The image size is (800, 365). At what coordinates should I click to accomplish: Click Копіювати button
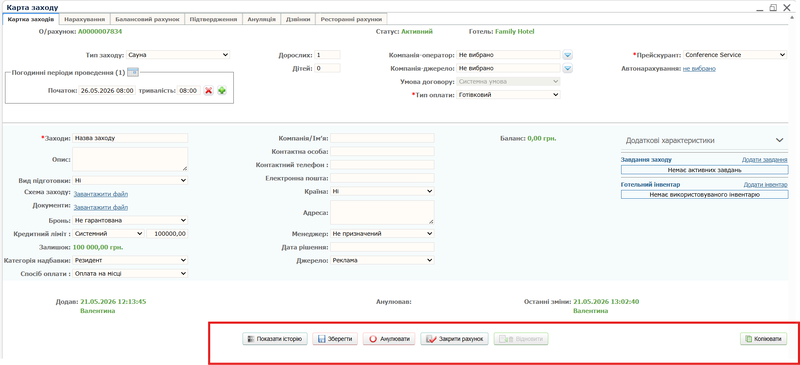click(x=764, y=338)
